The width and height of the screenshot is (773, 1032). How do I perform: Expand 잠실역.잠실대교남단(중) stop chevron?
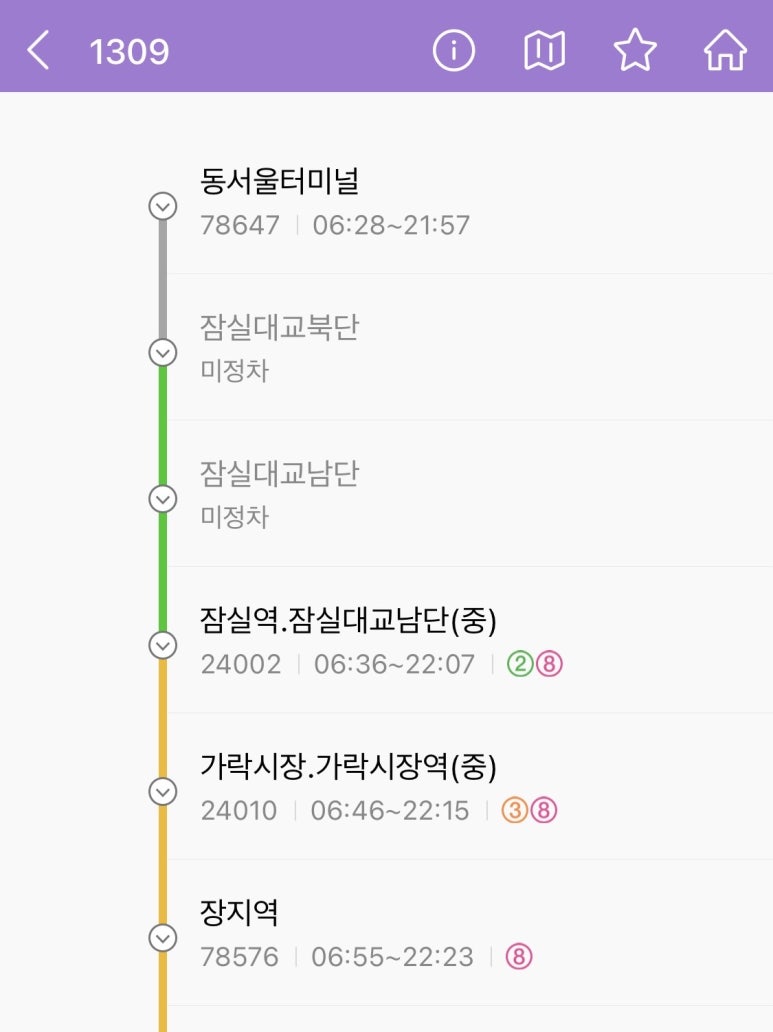click(162, 645)
